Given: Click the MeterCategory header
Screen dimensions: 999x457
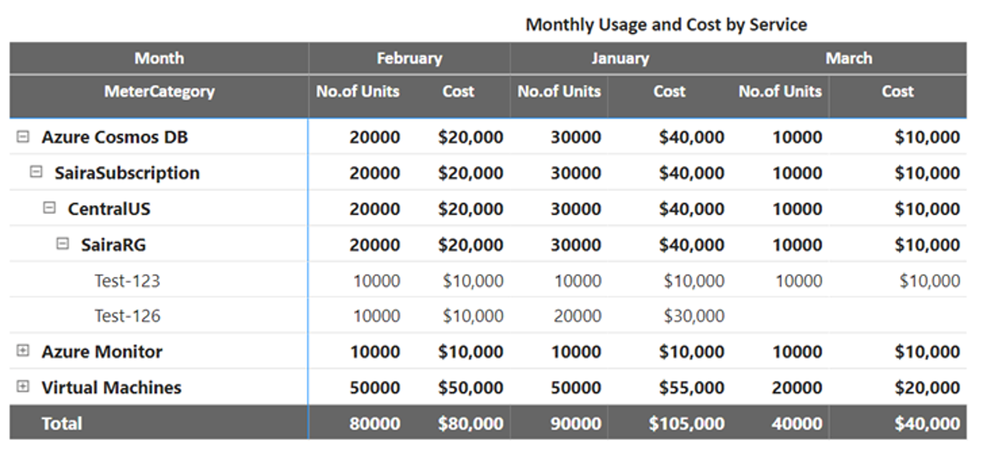Looking at the screenshot, I should tap(159, 91).
